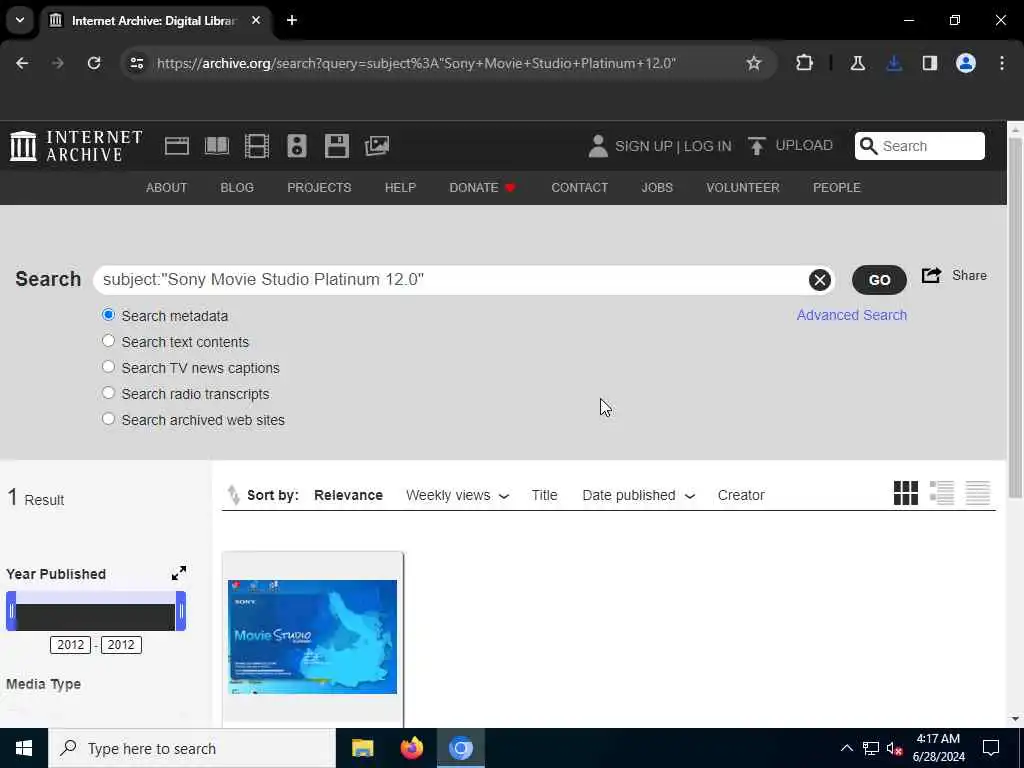Bookmark this page with star icon

point(754,63)
